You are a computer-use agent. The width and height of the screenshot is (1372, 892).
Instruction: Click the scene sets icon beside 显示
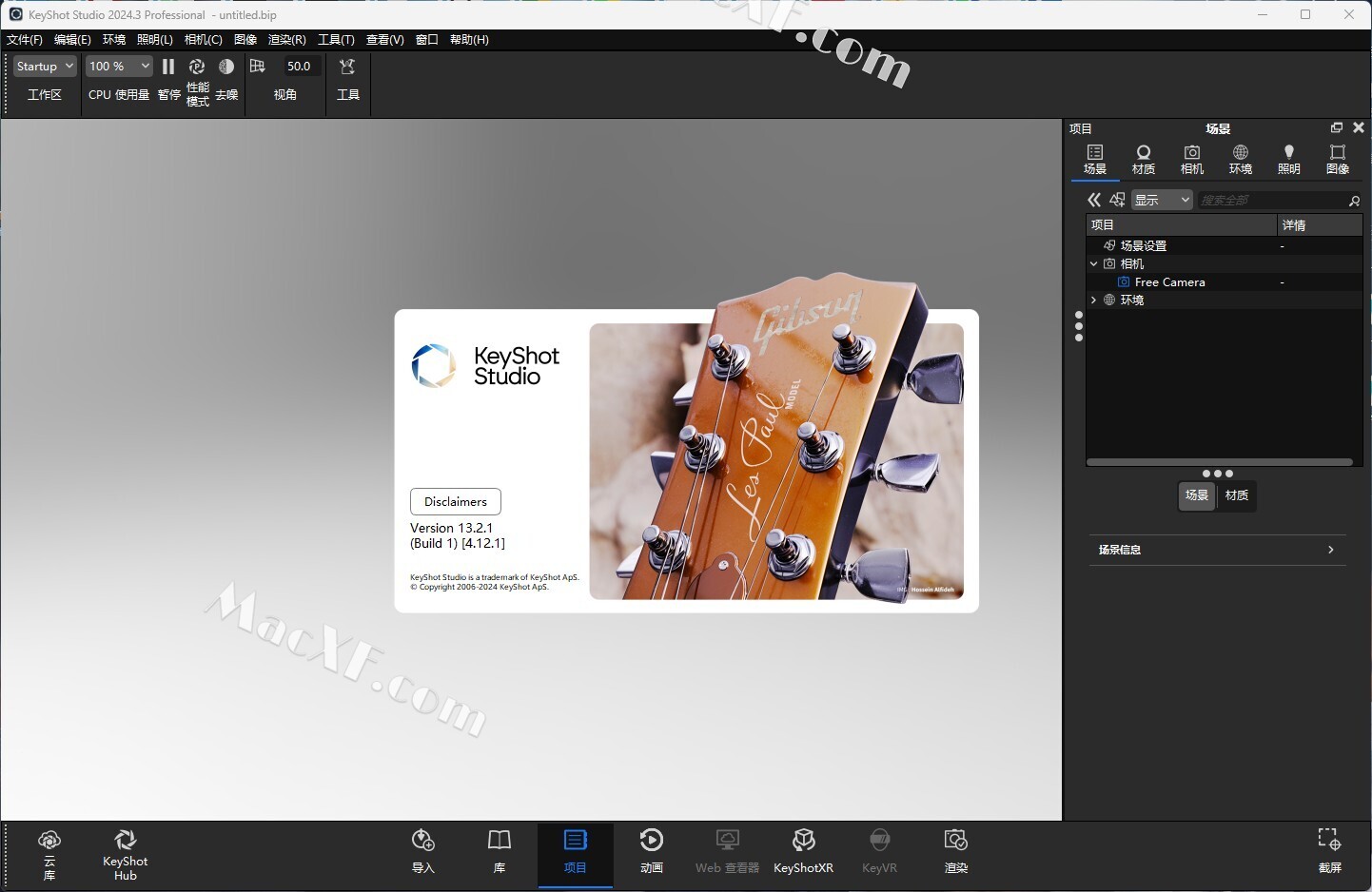click(x=1118, y=200)
